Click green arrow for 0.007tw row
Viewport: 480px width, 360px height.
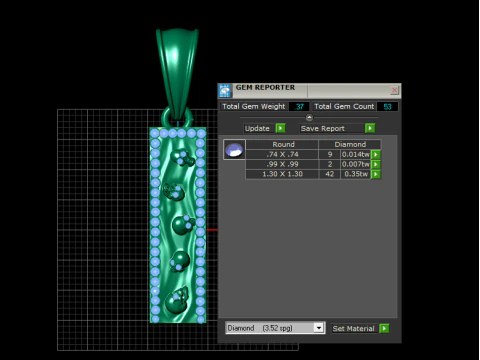376,164
